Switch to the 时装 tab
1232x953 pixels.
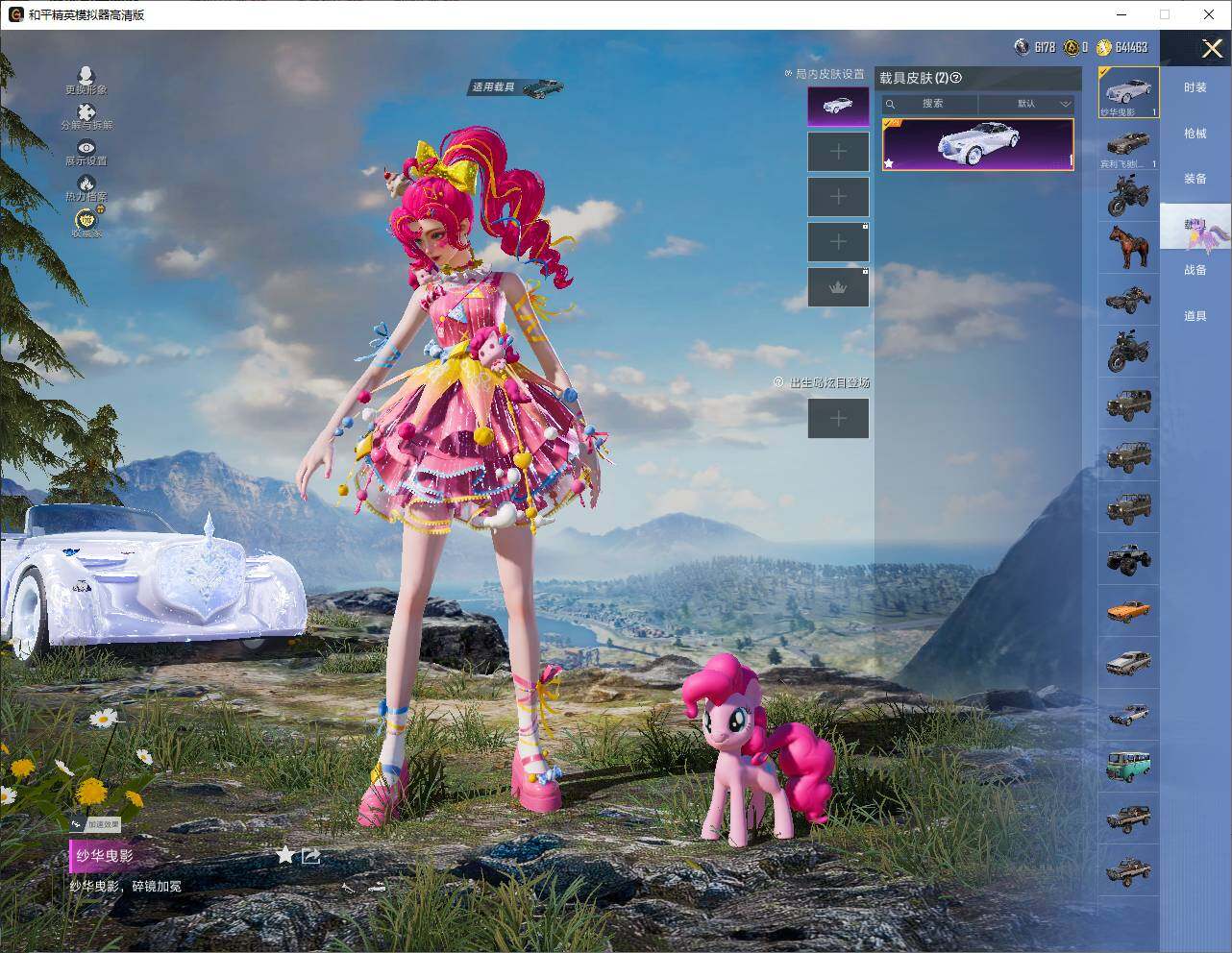pyautogui.click(x=1195, y=87)
